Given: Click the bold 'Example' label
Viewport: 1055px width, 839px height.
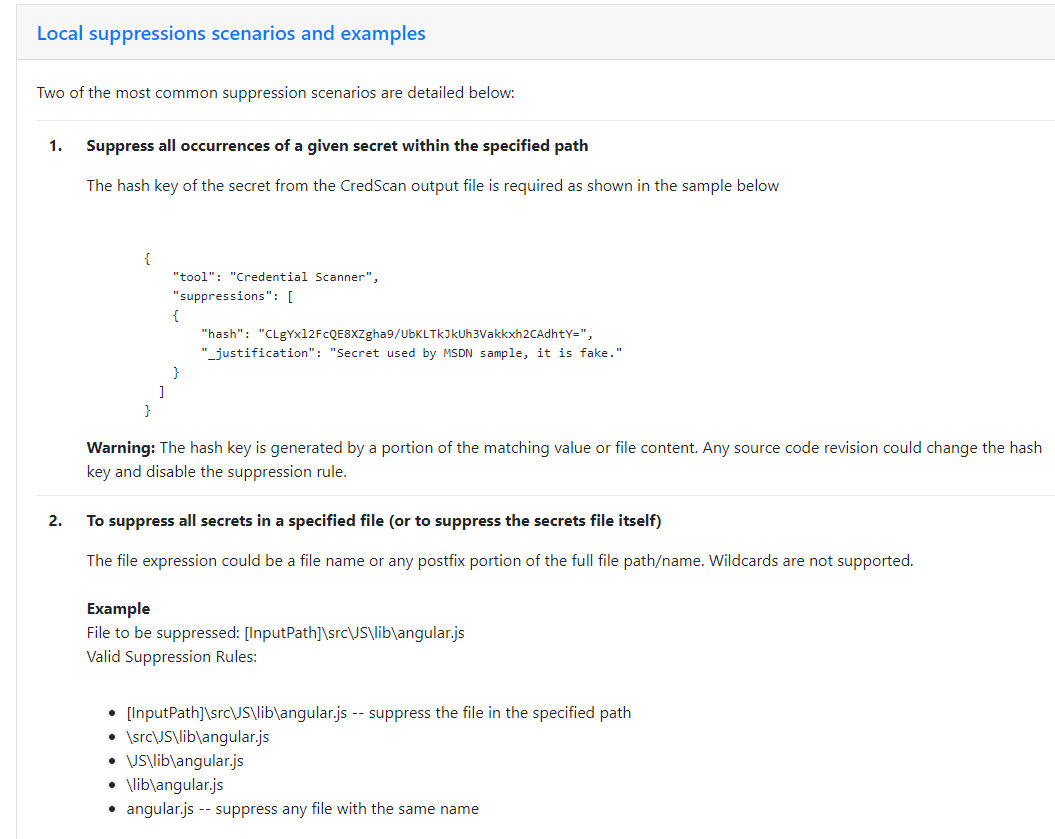Looking at the screenshot, I should 118,609.
